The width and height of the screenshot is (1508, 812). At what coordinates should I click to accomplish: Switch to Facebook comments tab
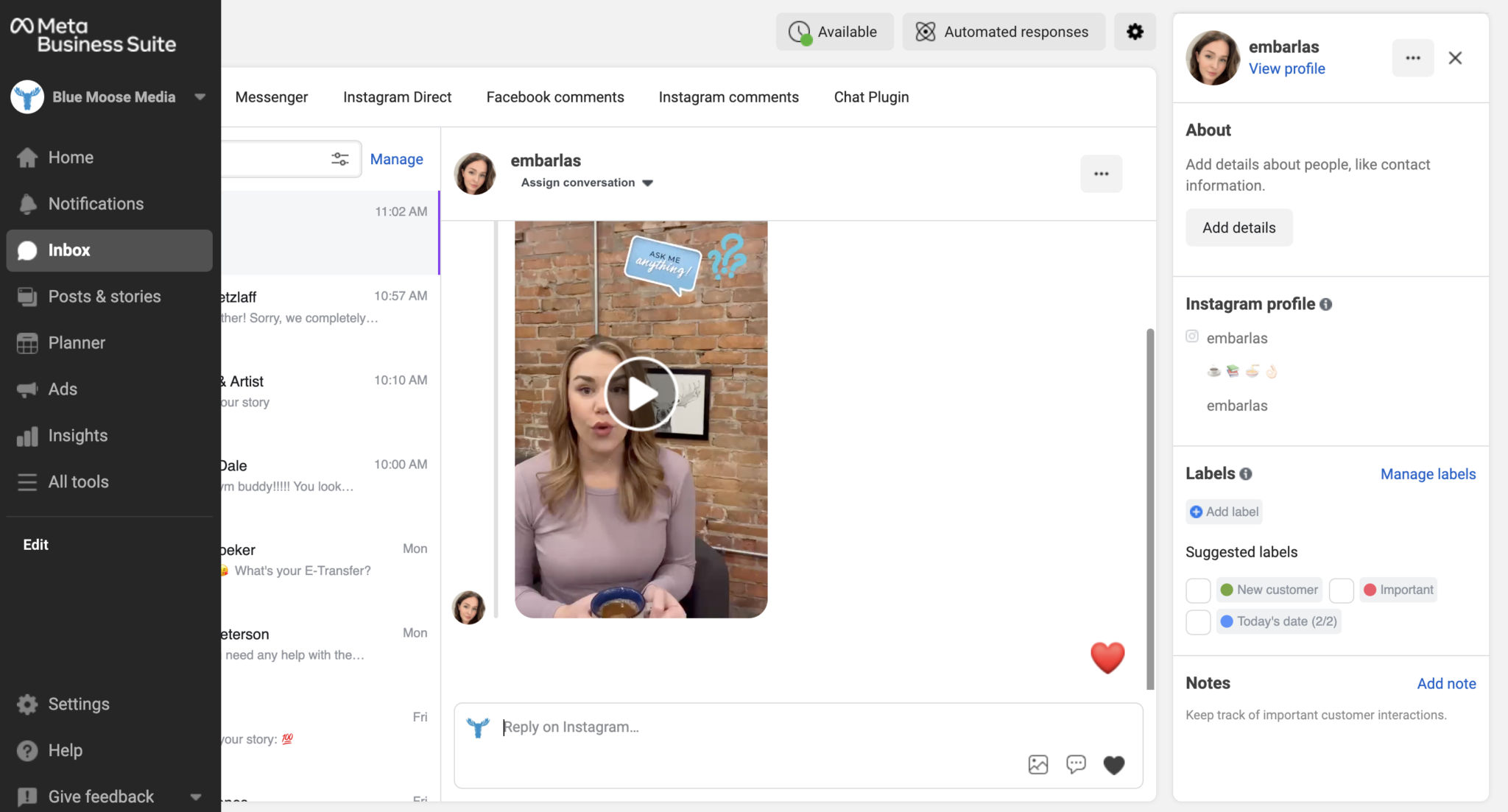(555, 97)
